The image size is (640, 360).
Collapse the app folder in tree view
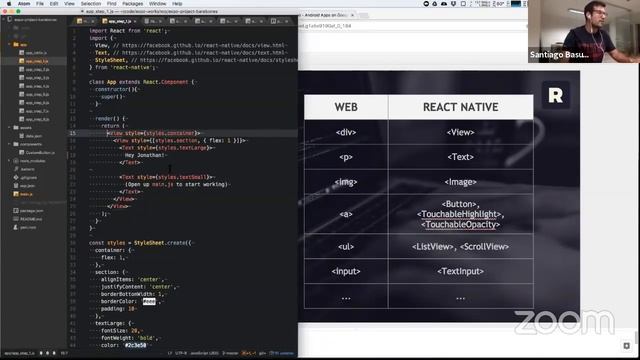click(9, 44)
